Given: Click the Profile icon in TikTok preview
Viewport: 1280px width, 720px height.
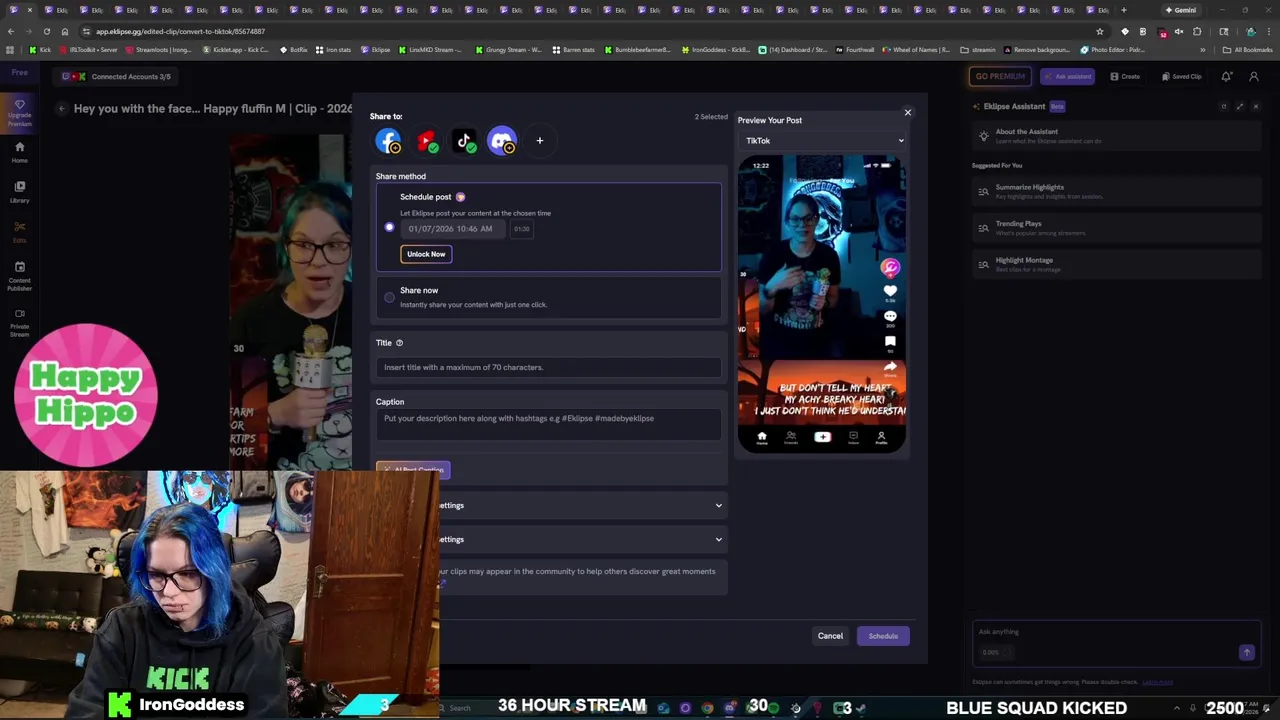Looking at the screenshot, I should pos(881,437).
